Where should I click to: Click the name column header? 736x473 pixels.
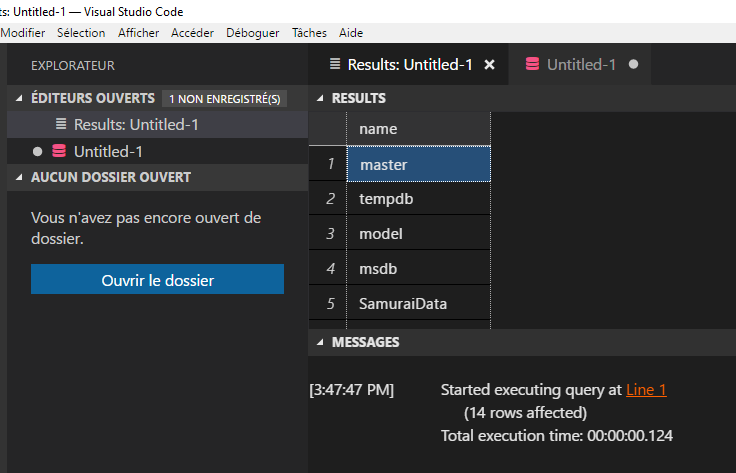pos(418,129)
